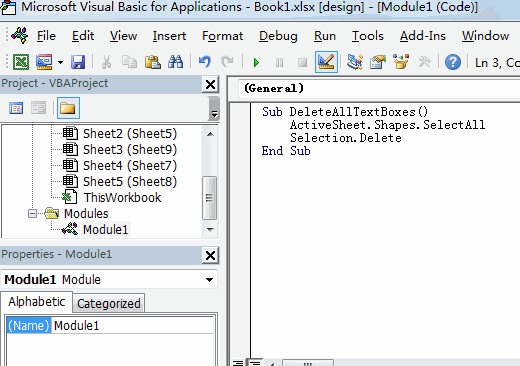Open the Insert UserForm dropdown arrow

click(x=60, y=62)
